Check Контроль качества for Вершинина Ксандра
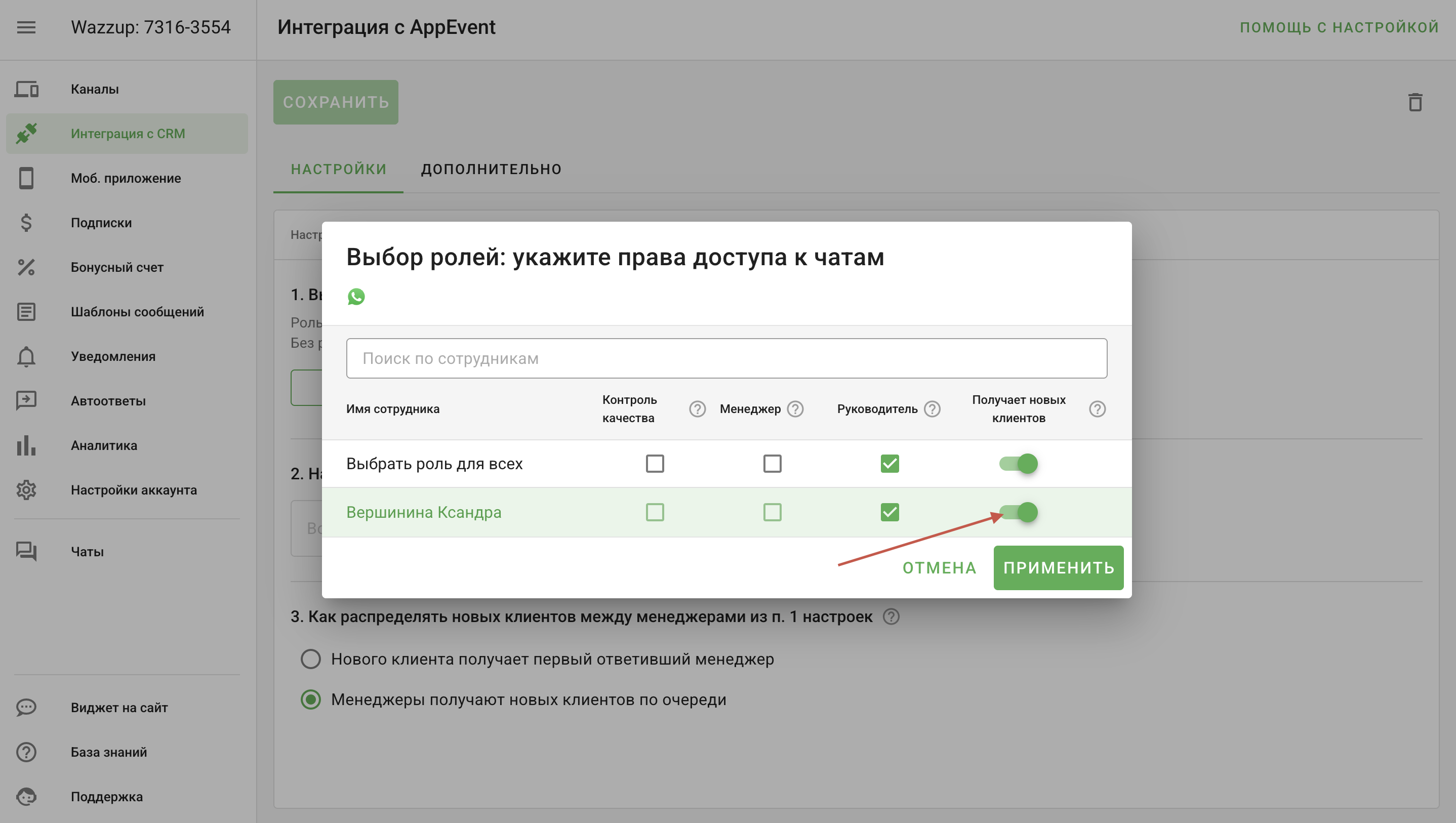Image resolution: width=1456 pixels, height=823 pixels. [x=655, y=512]
